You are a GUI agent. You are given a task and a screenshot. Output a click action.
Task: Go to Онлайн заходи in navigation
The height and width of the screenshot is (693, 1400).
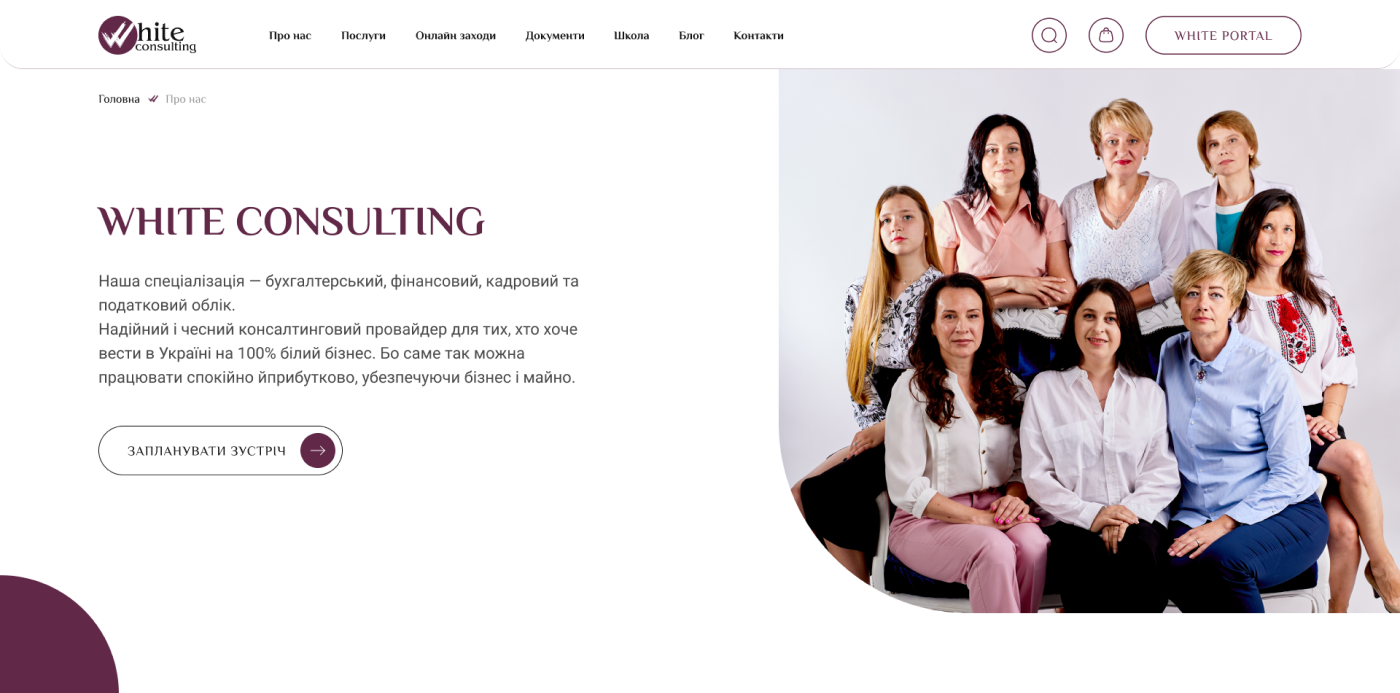pos(456,36)
